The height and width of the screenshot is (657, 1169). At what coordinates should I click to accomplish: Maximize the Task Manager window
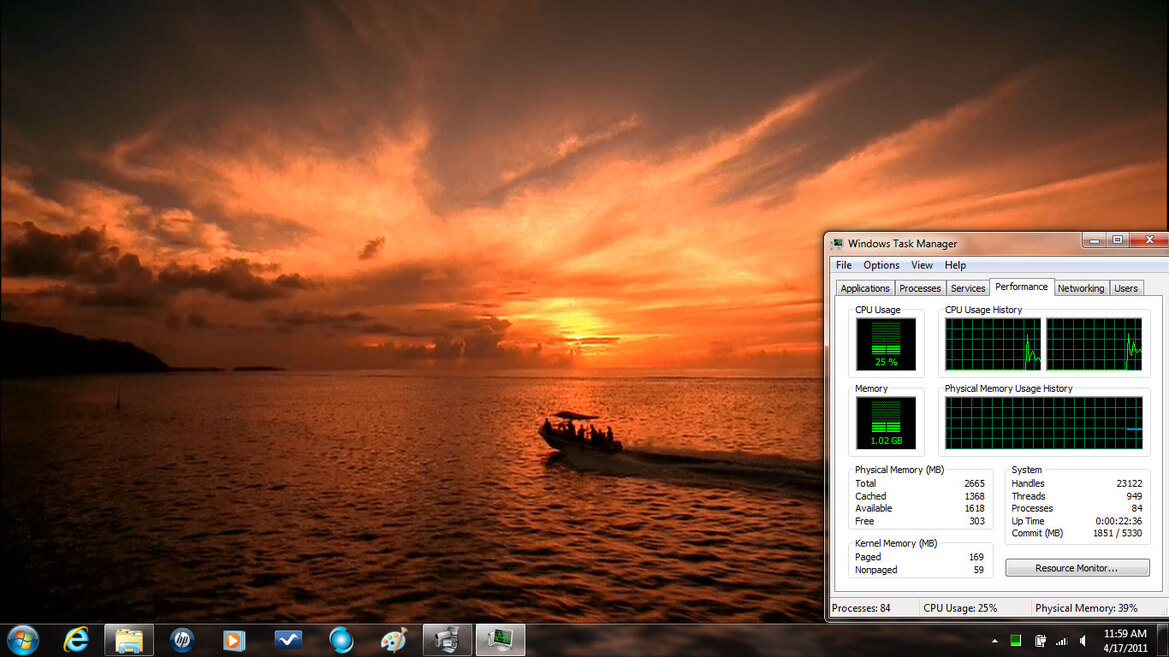click(1117, 240)
